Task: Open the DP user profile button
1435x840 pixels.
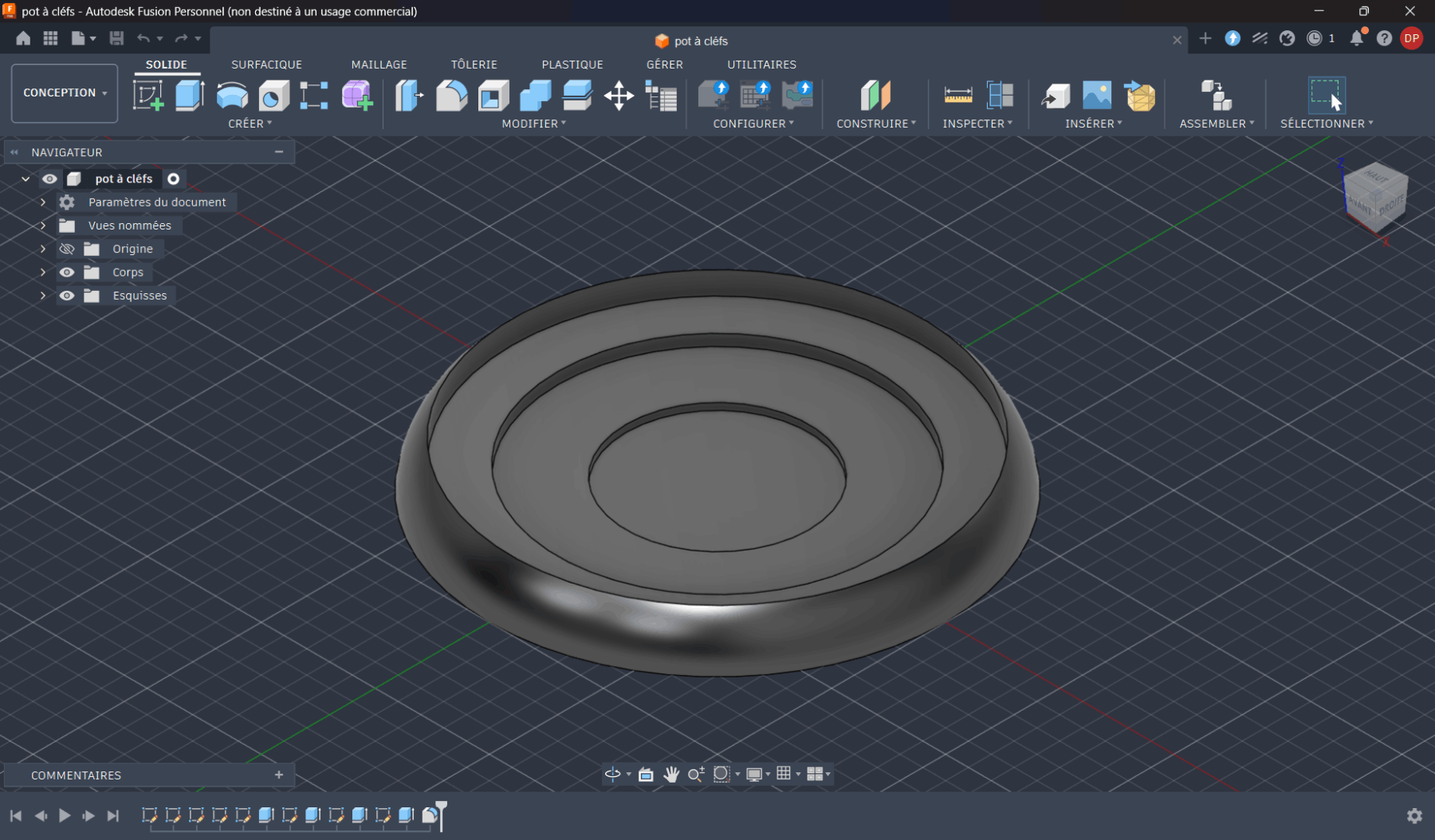Action: pos(1411,38)
